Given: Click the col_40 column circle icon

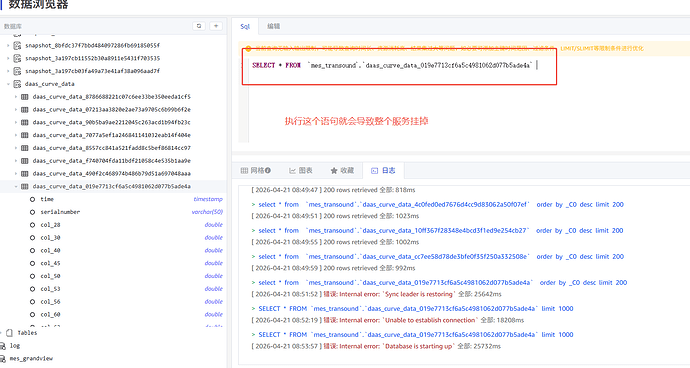Looking at the screenshot, I should [33, 250].
